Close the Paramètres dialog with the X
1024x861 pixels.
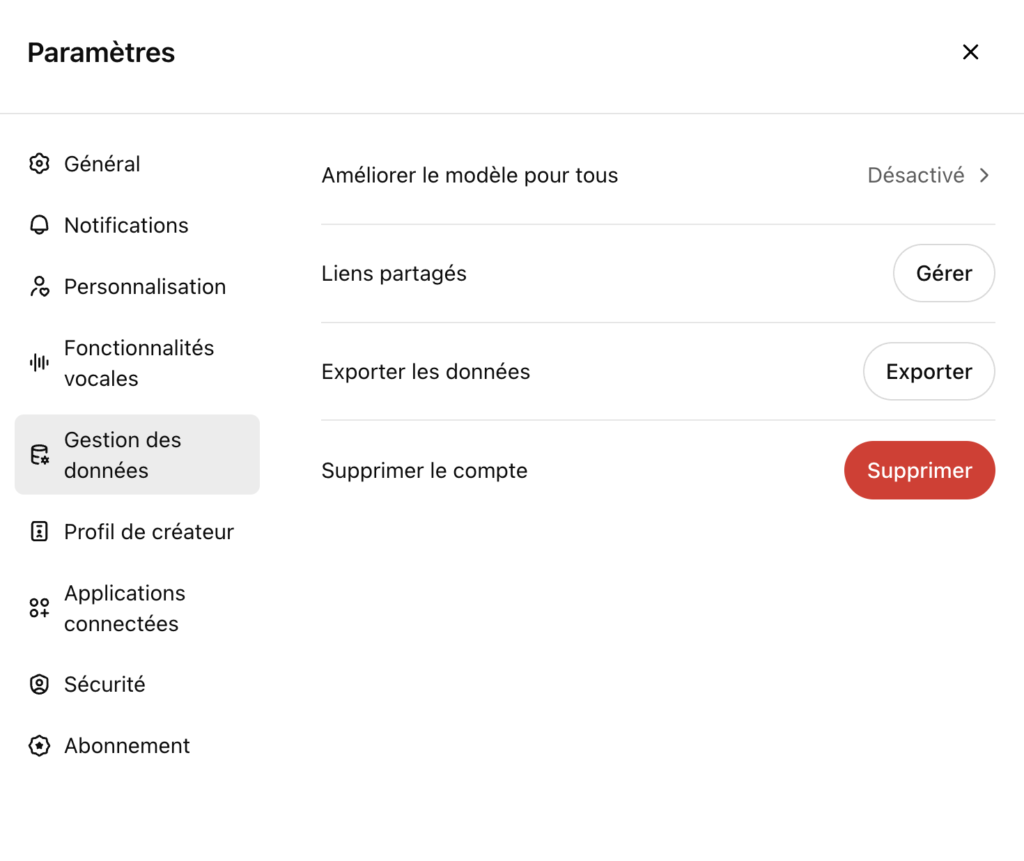(970, 52)
